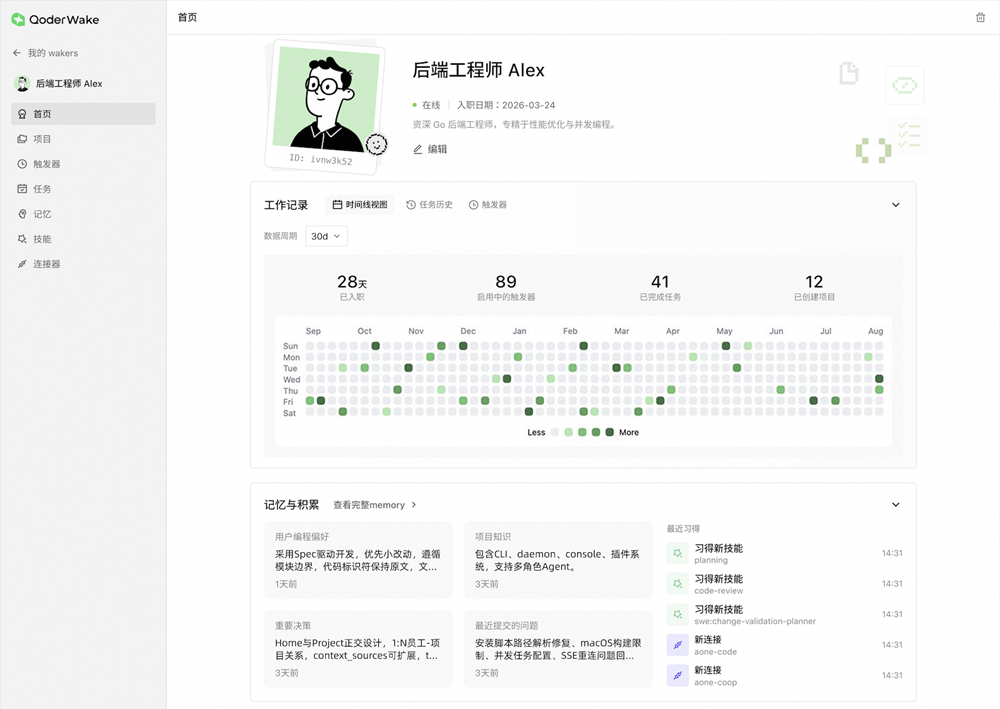This screenshot has height=709, width=1000.
Task: Select the 触发器 clock icon in sidebar
Action: point(22,164)
